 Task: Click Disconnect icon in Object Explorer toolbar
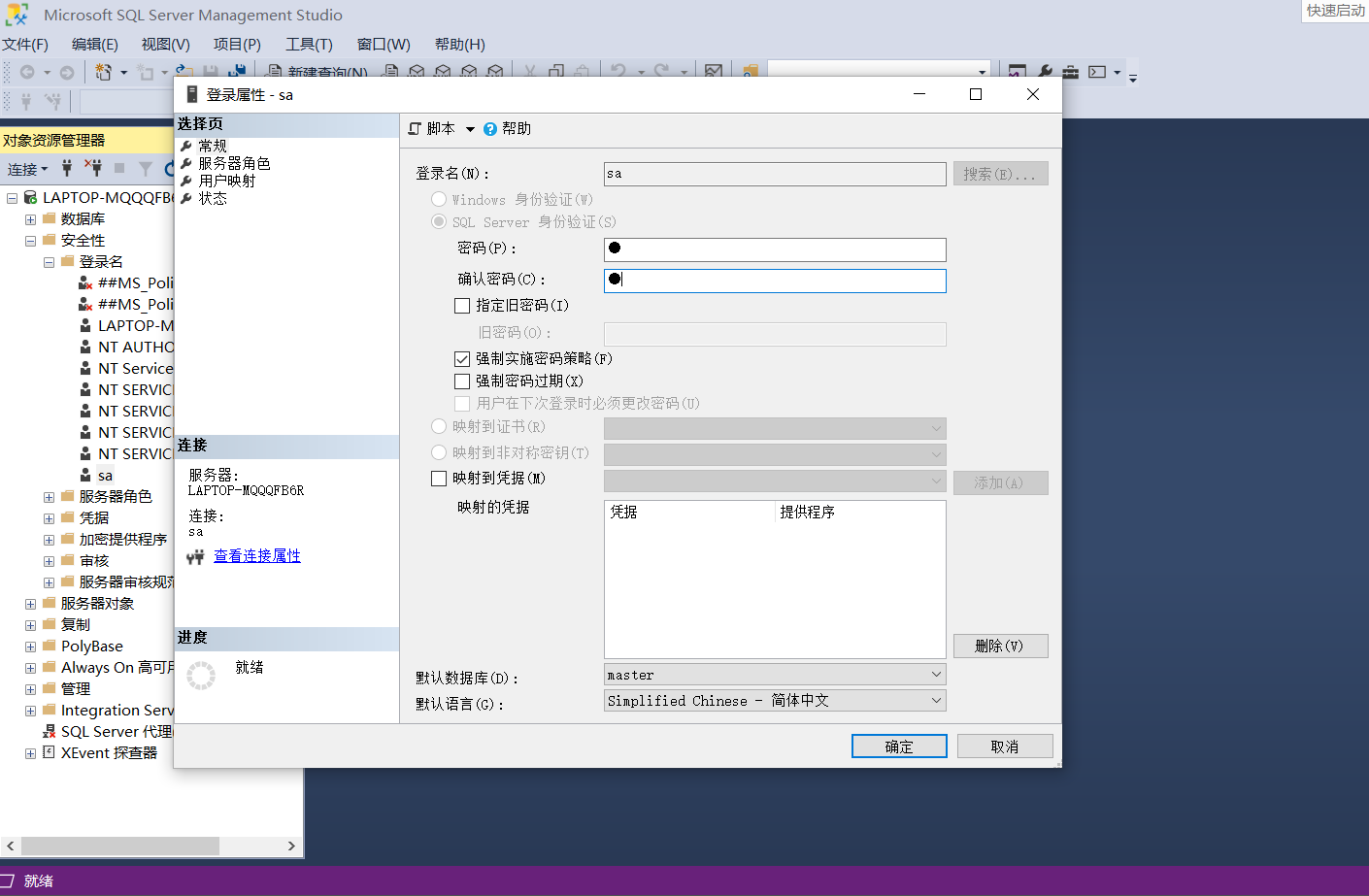tap(93, 168)
